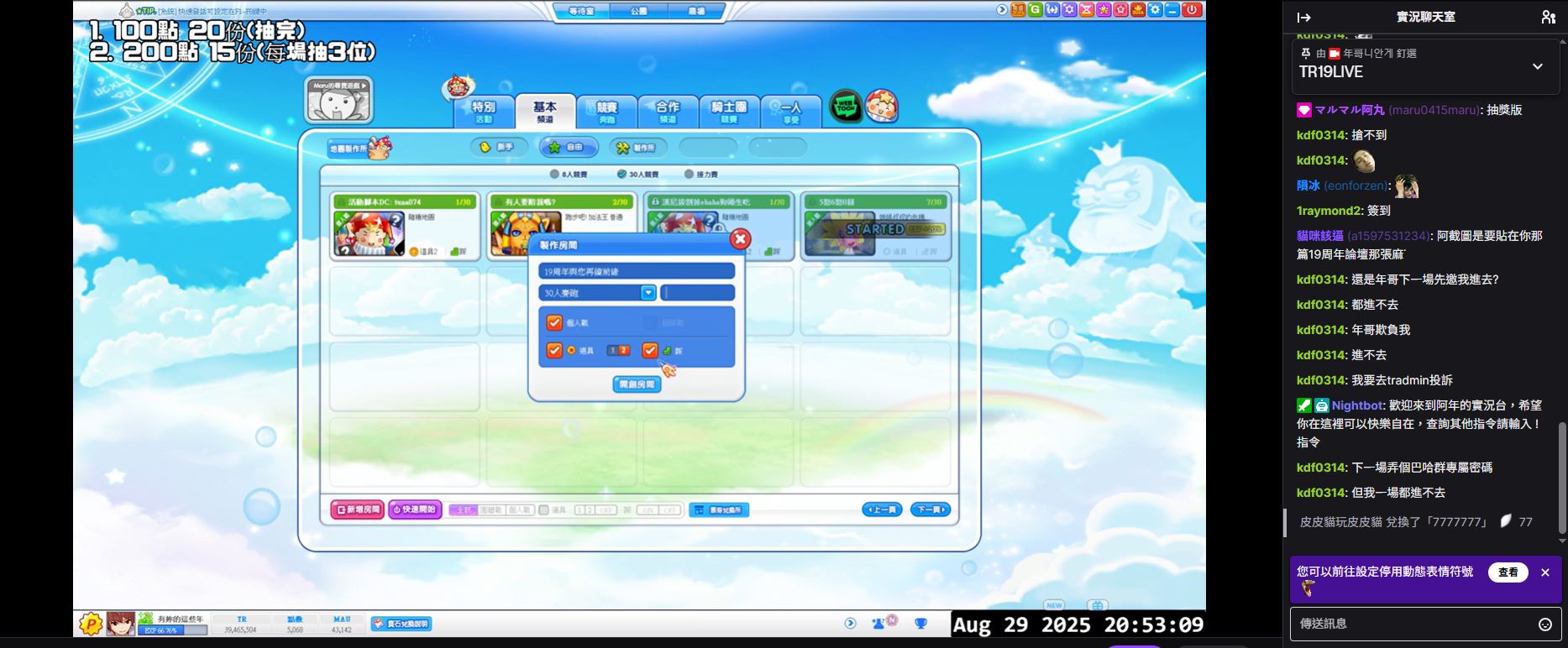Click the trophy icon in bottom bar
Viewport: 1568px width, 648px height.
coord(921,624)
